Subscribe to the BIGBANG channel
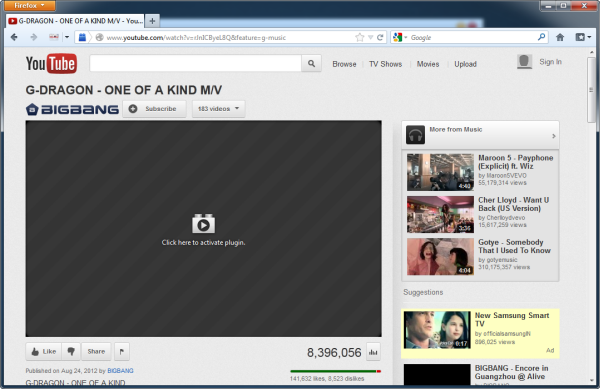Screen dimensions: 600x389 point(154,109)
